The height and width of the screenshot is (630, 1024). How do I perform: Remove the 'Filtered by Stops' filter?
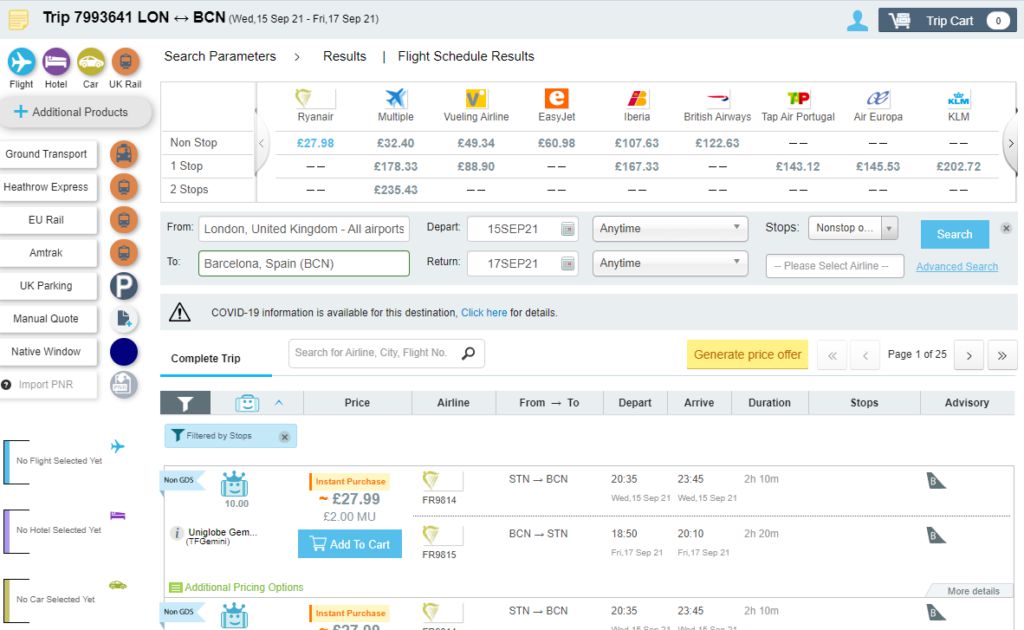pos(284,436)
